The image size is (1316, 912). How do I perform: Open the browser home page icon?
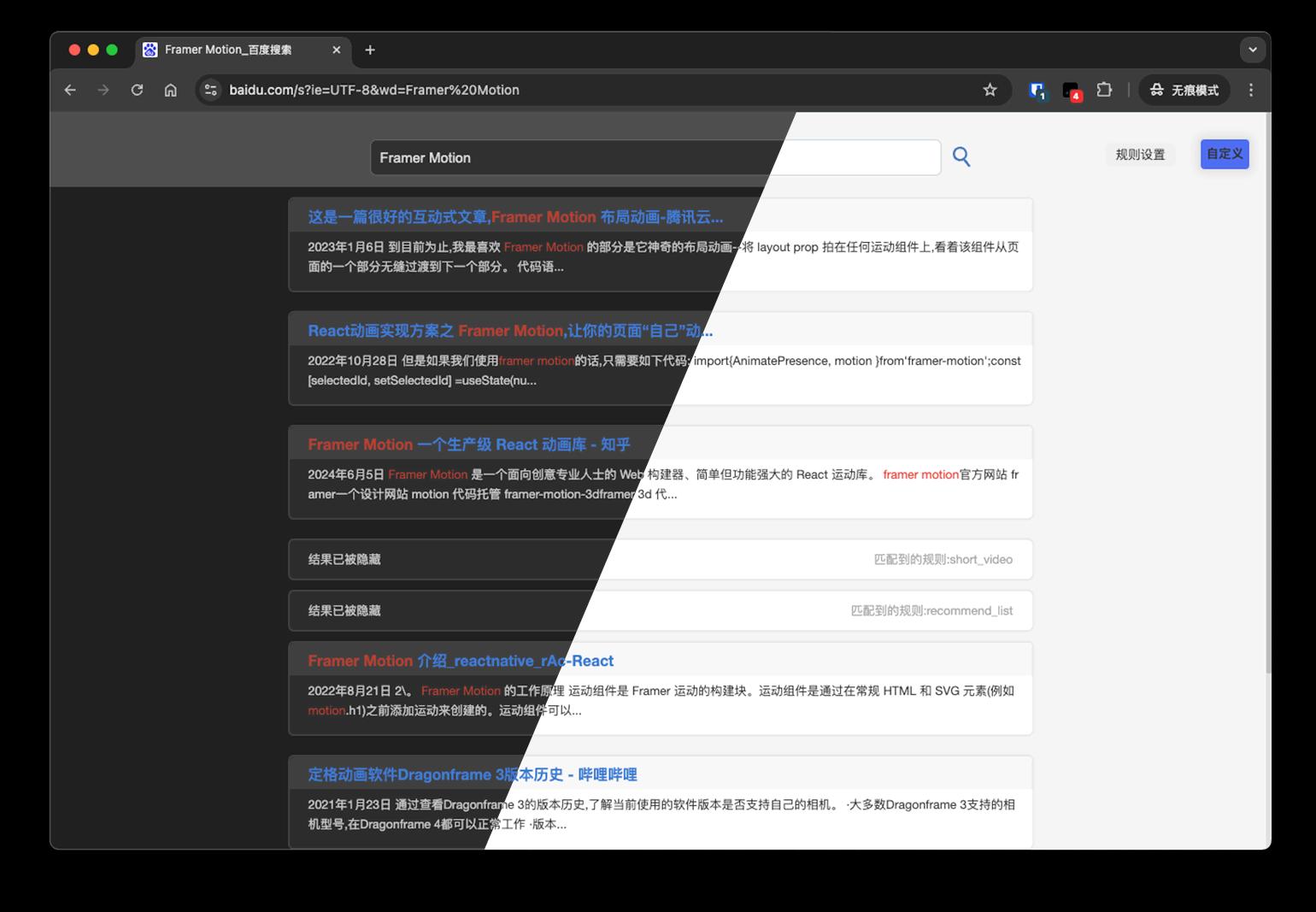[x=171, y=90]
